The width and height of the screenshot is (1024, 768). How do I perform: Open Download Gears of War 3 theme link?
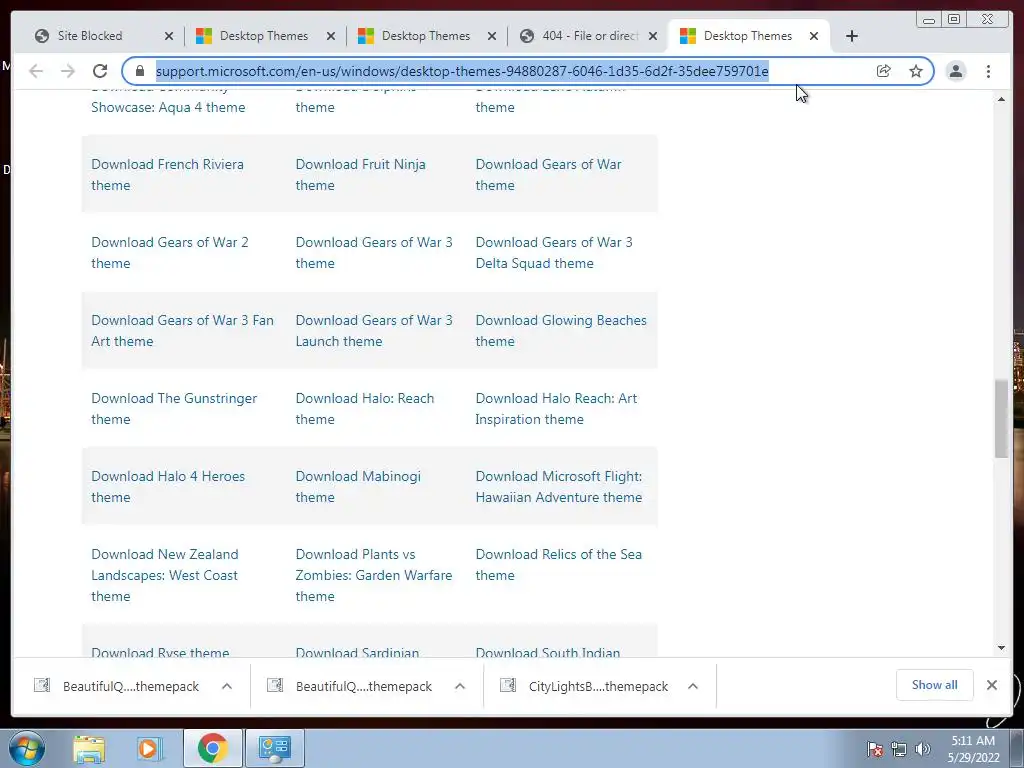click(374, 253)
